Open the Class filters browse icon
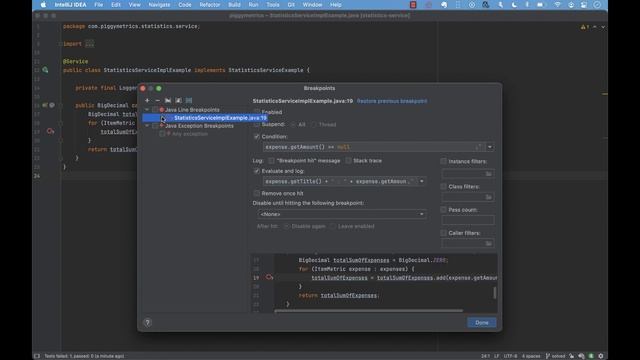The height and width of the screenshot is (360, 640). [488, 197]
